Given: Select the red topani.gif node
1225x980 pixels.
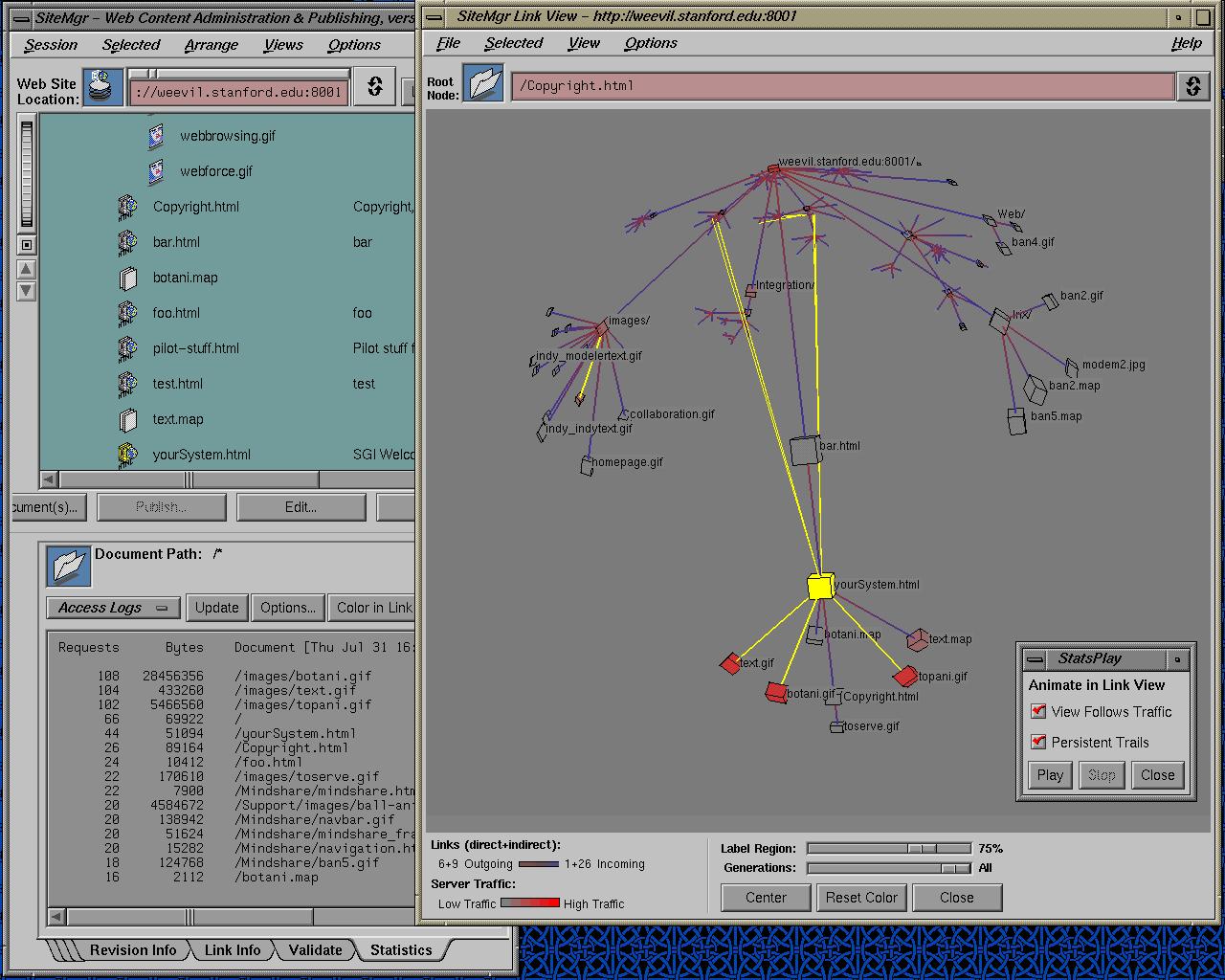Looking at the screenshot, I should pyautogui.click(x=904, y=677).
